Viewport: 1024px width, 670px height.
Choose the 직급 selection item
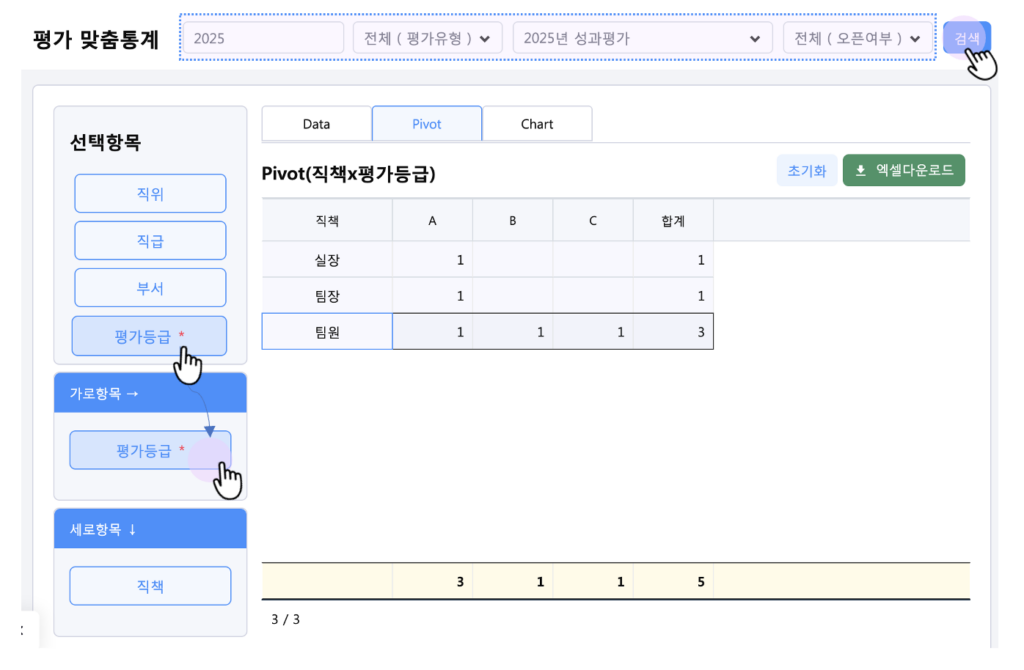pos(150,240)
